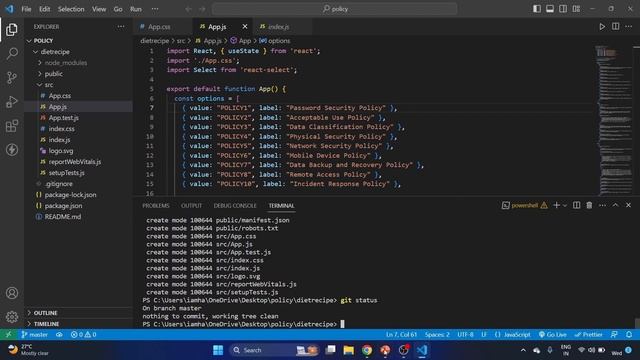Open Windows Start button
Image resolution: width=640 pixels, height=360 pixels.
point(218,350)
